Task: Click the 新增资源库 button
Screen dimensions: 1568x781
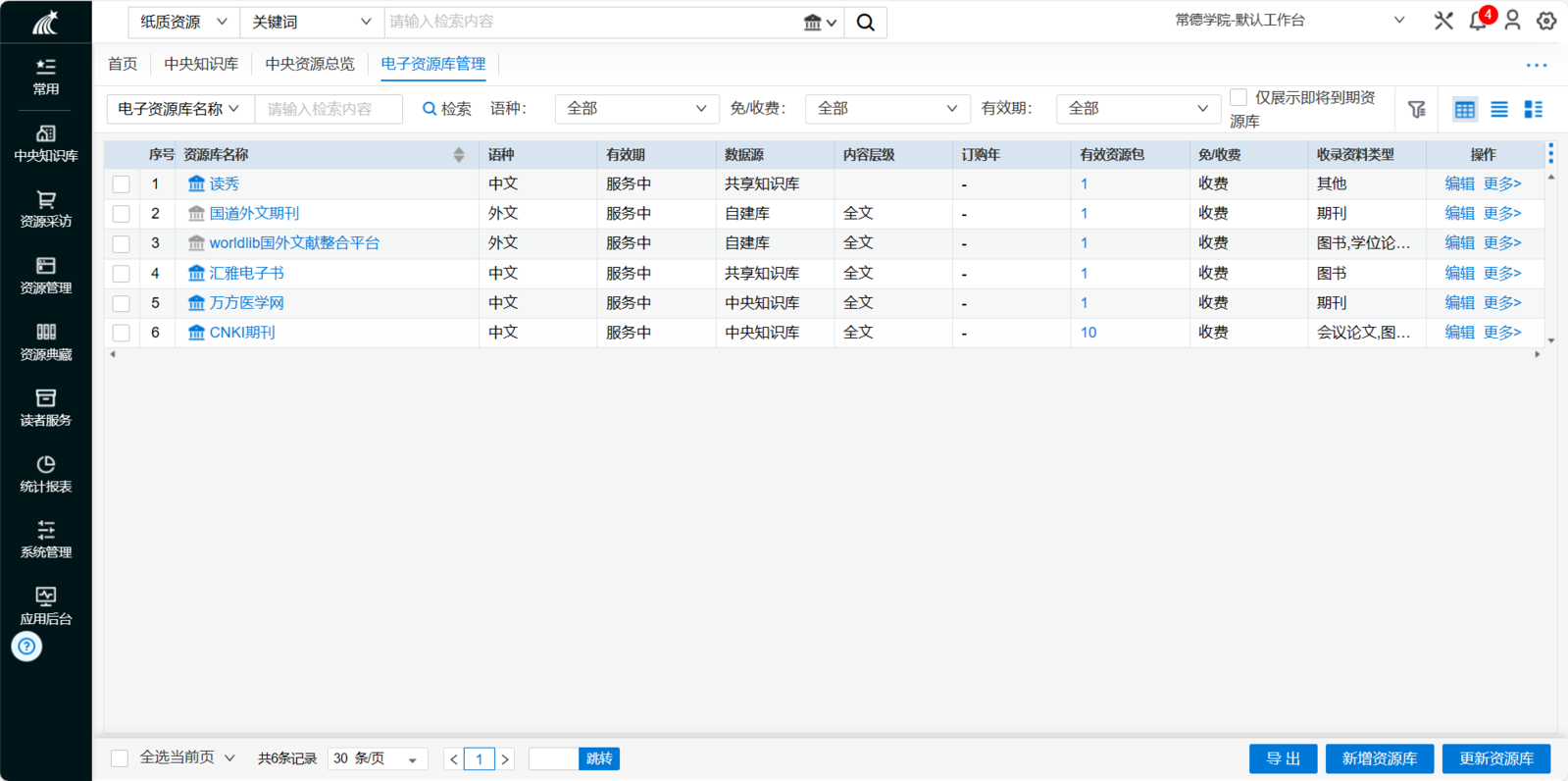Action: (1379, 758)
